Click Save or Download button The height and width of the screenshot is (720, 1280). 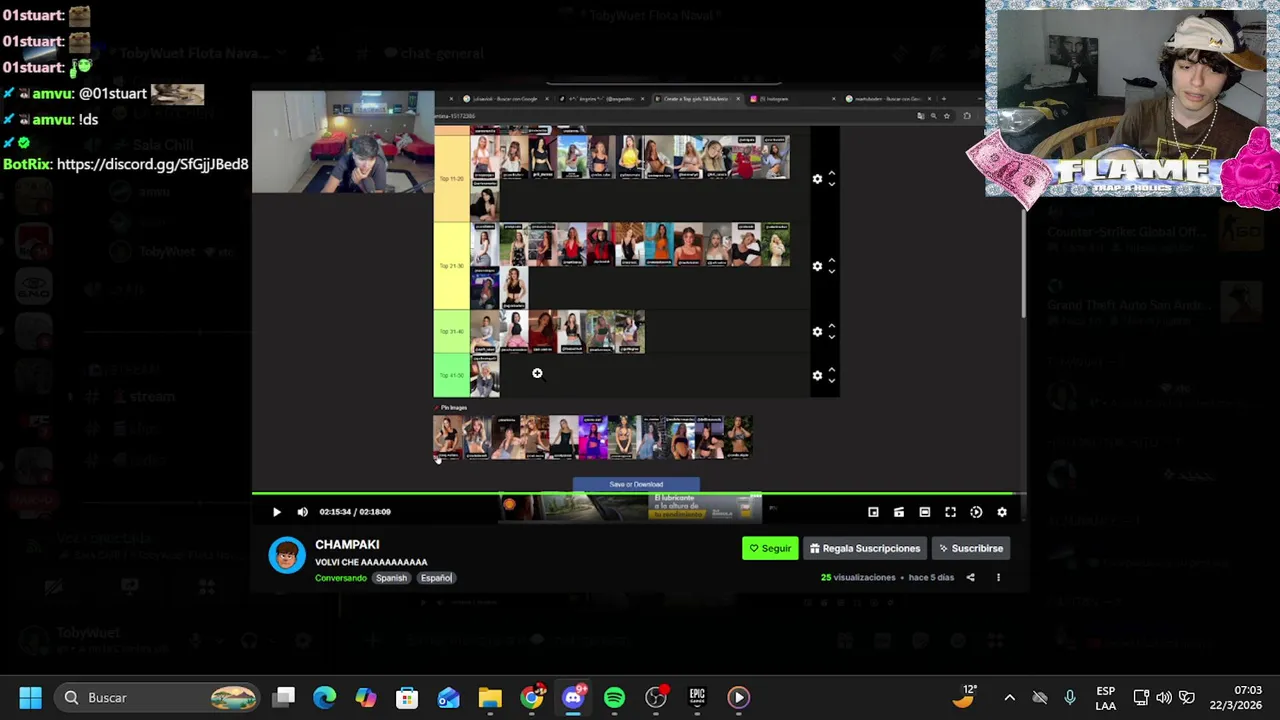tap(636, 484)
